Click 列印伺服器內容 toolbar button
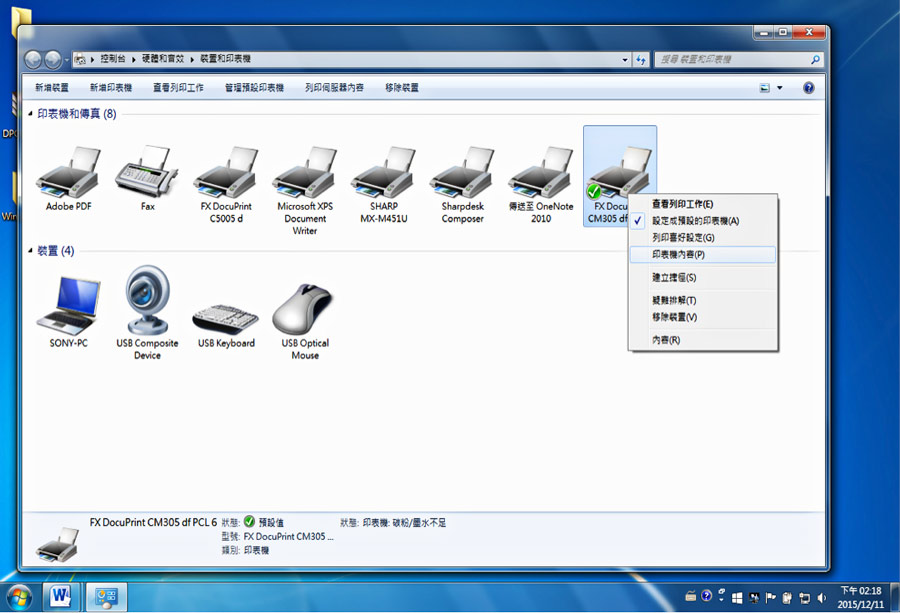 pos(334,87)
